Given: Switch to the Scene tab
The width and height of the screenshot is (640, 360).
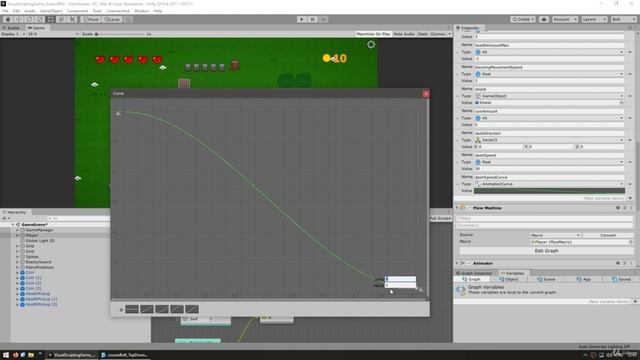Looking at the screenshot, I should [x=11, y=28].
